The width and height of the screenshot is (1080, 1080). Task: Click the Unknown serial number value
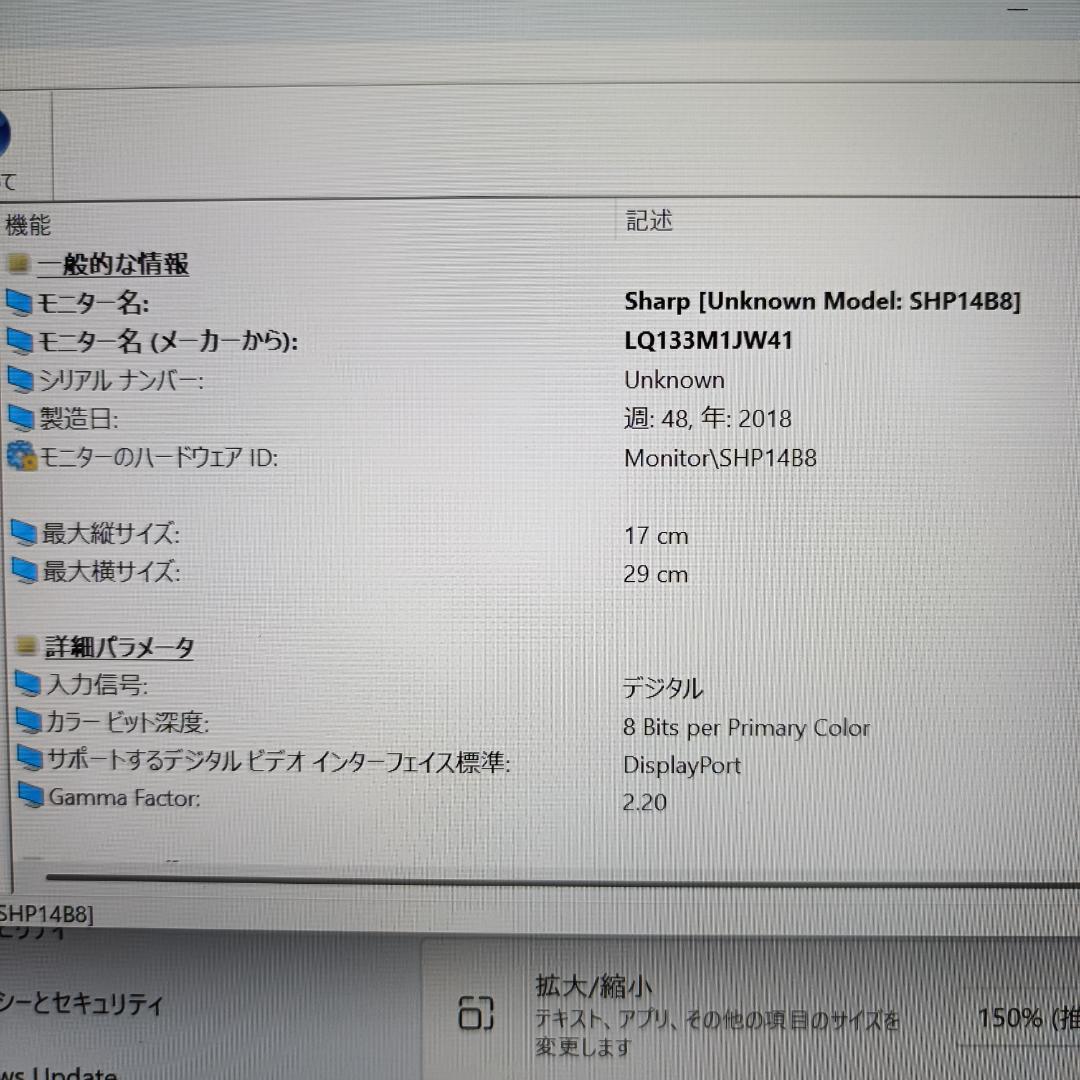pos(674,380)
